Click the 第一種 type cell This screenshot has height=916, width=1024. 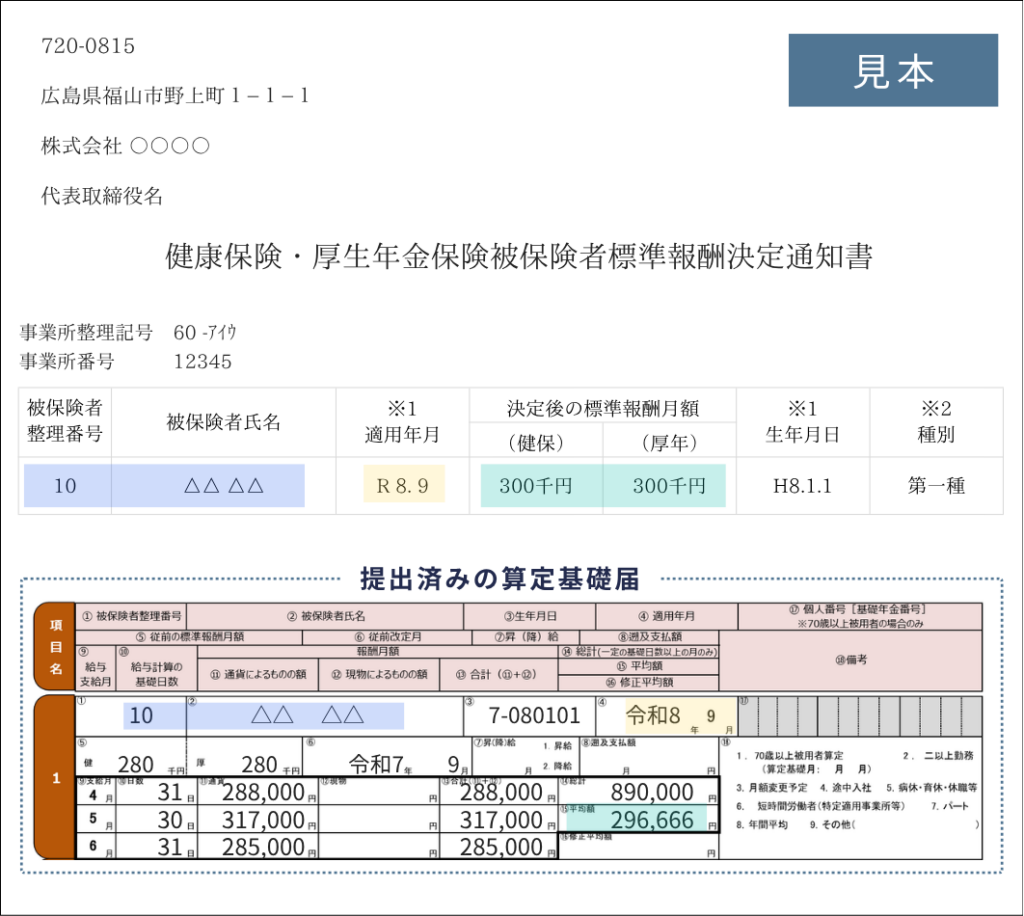click(x=936, y=486)
